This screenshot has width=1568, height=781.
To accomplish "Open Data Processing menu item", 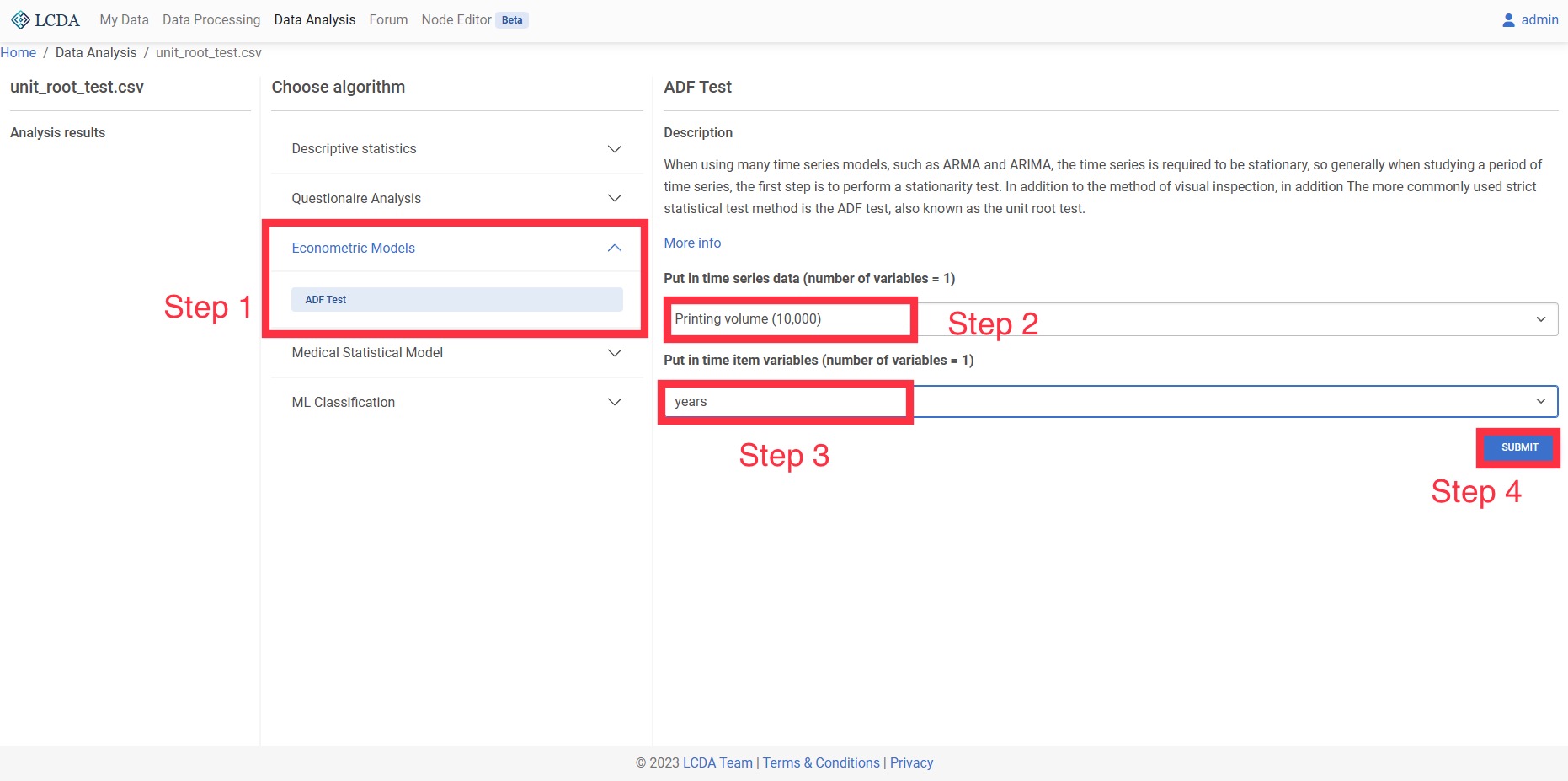I will (211, 19).
